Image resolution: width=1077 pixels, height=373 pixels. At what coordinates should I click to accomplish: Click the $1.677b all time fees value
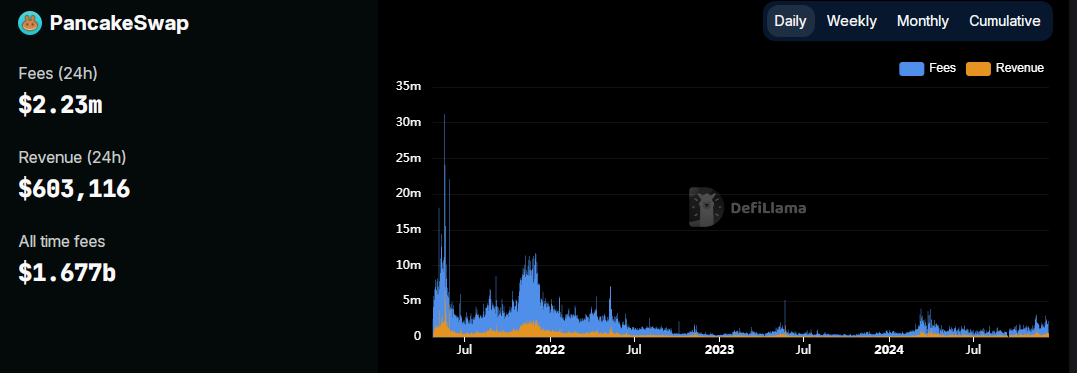(x=67, y=273)
